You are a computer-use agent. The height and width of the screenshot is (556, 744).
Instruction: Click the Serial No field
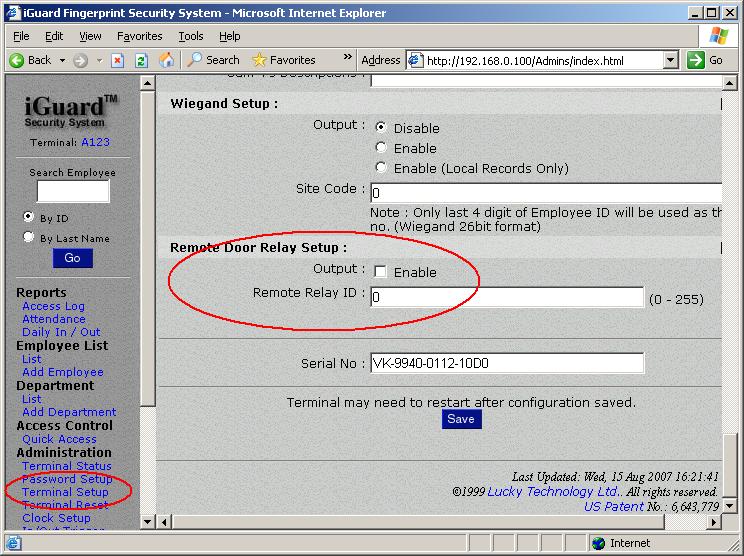click(507, 363)
